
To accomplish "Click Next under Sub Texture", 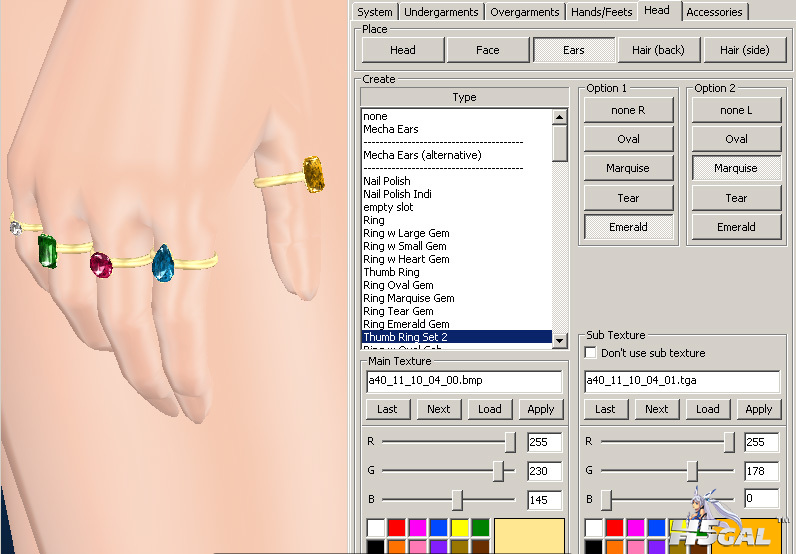I will coord(656,409).
